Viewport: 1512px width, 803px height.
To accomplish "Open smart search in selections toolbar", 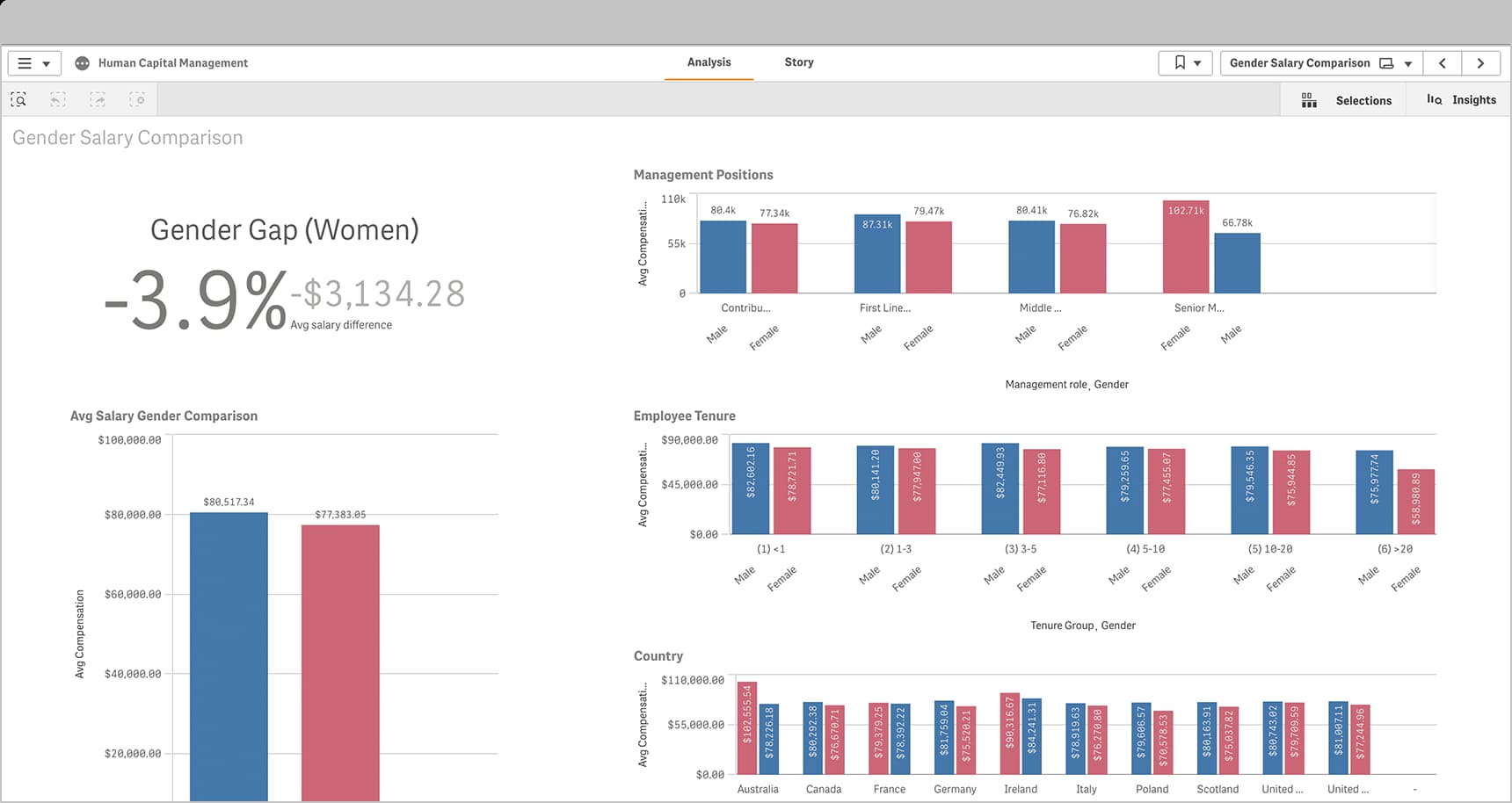I will (18, 99).
